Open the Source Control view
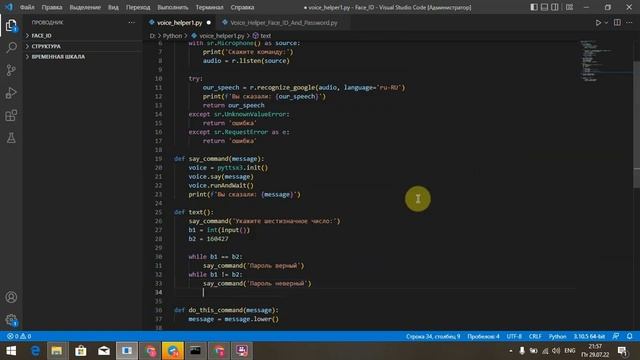 tap(11, 70)
